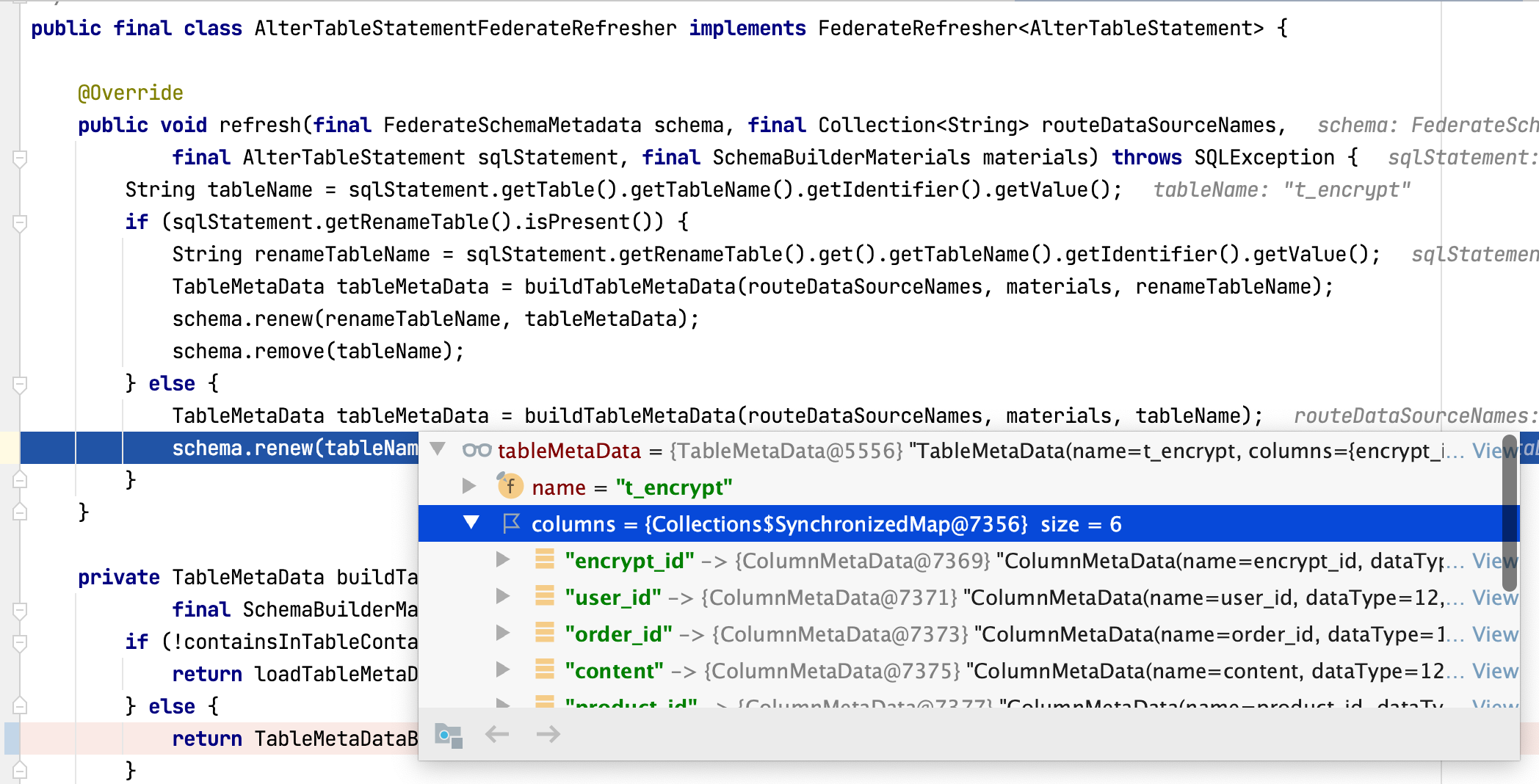This screenshot has width=1539, height=784.
Task: Click the forward arrow in popup toolbar
Action: pos(548,734)
